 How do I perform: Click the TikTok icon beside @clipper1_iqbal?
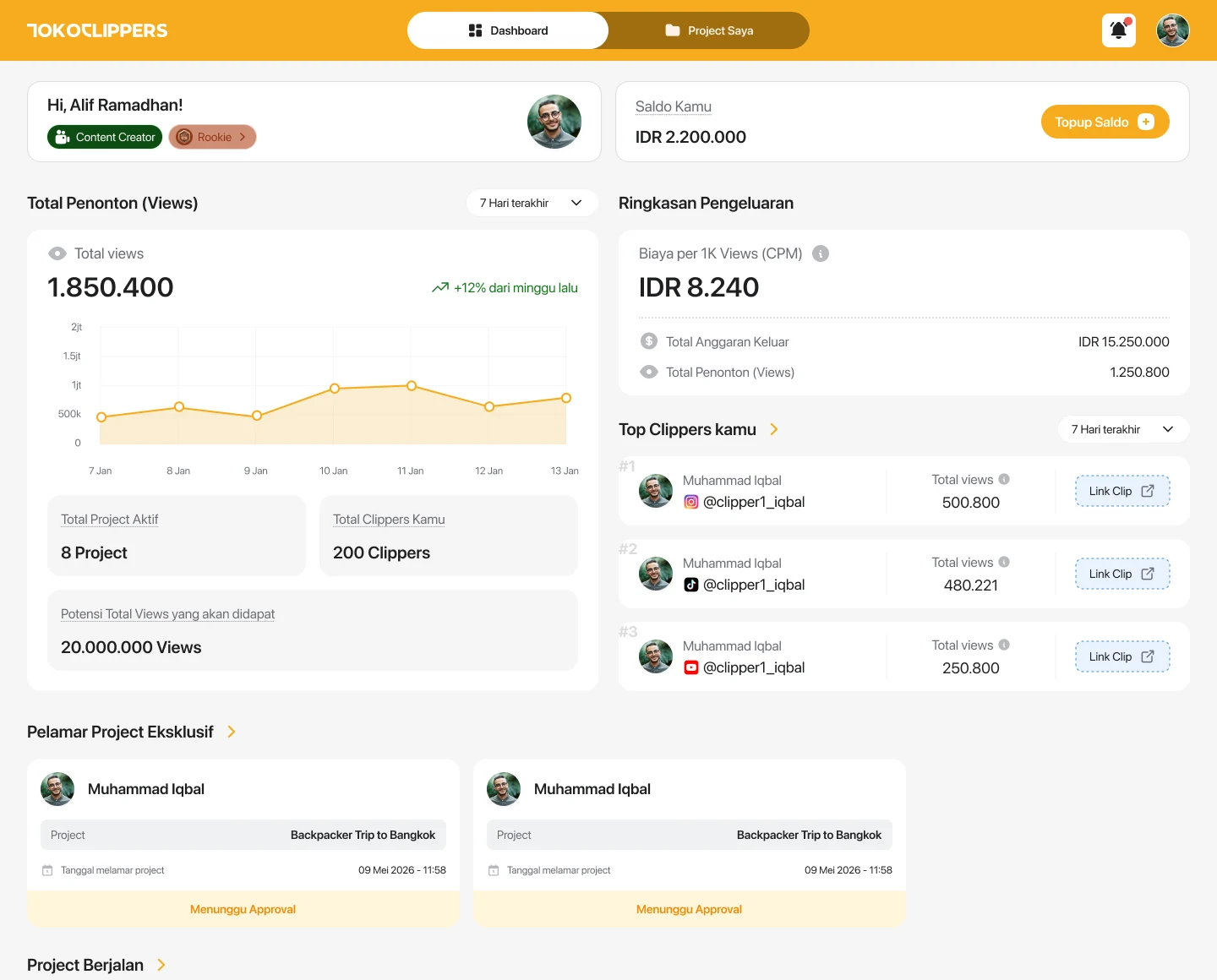691,585
